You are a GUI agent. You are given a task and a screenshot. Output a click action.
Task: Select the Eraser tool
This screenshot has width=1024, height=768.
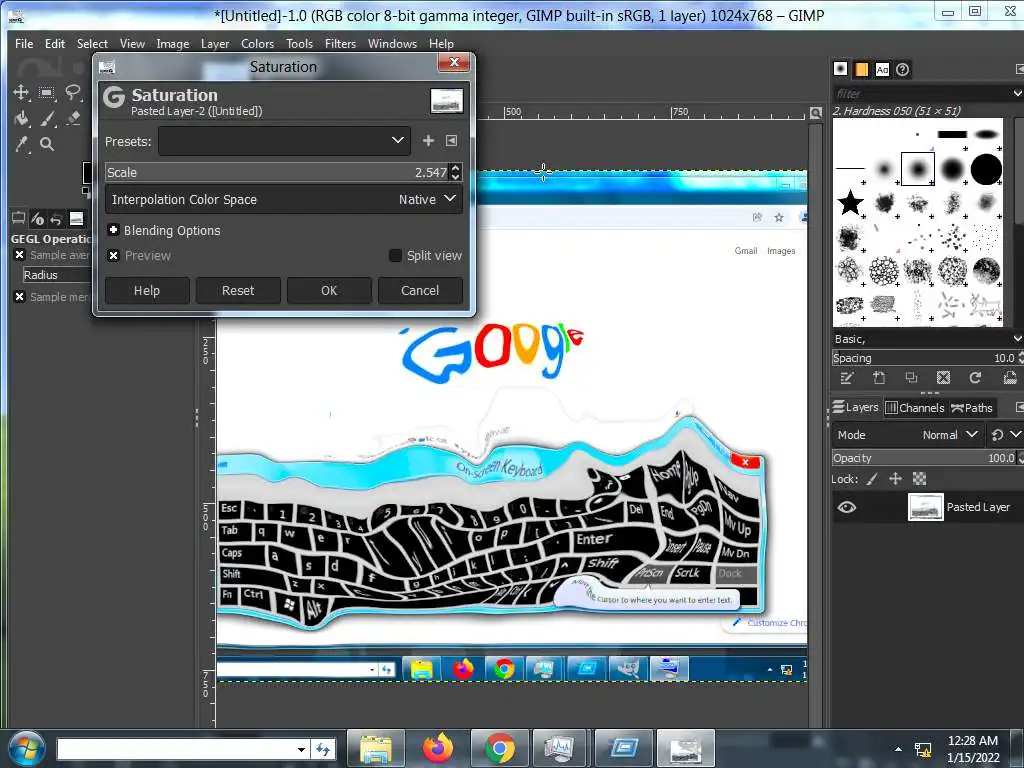click(73, 118)
